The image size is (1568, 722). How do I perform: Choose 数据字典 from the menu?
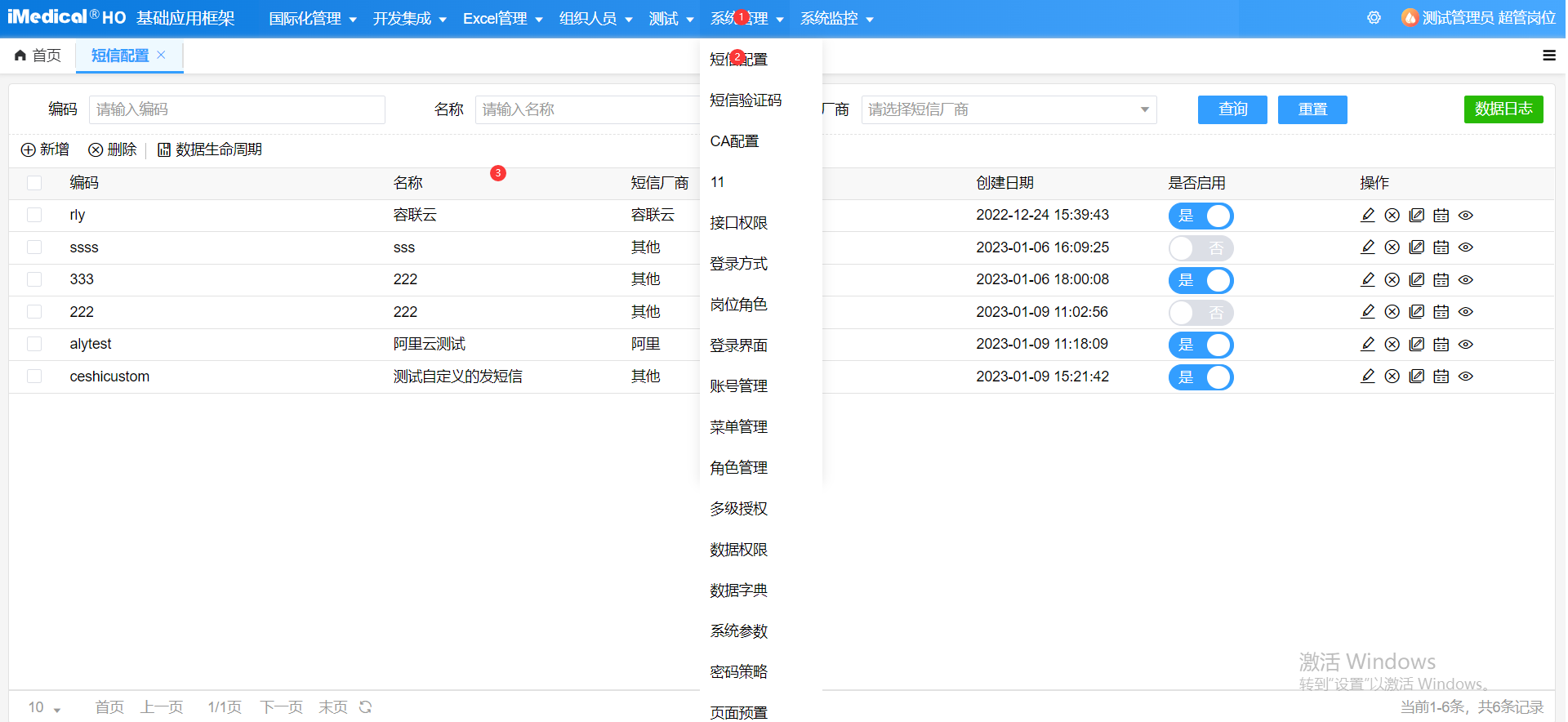tap(738, 591)
